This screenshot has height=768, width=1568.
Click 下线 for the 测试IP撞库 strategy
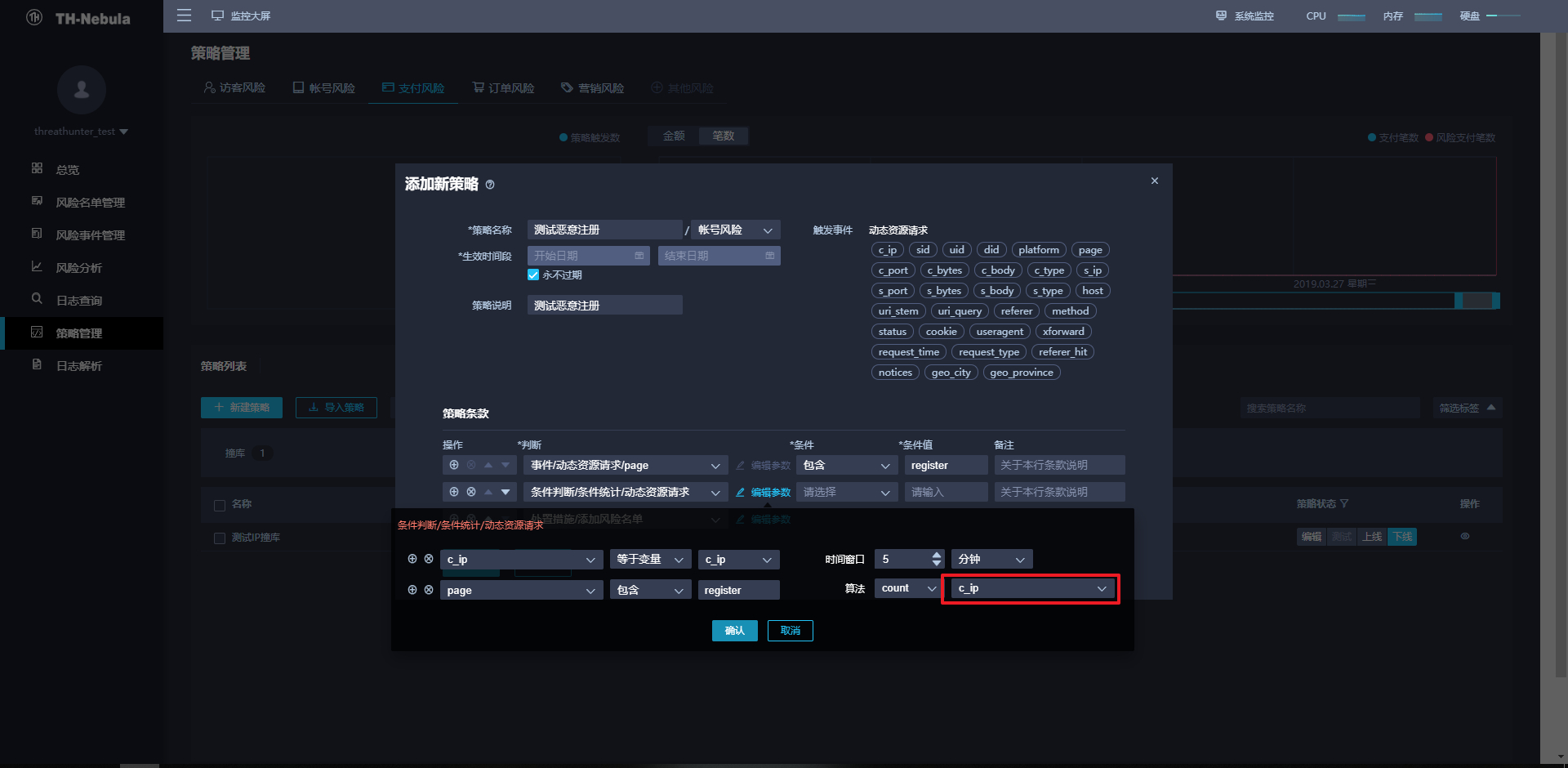1403,537
